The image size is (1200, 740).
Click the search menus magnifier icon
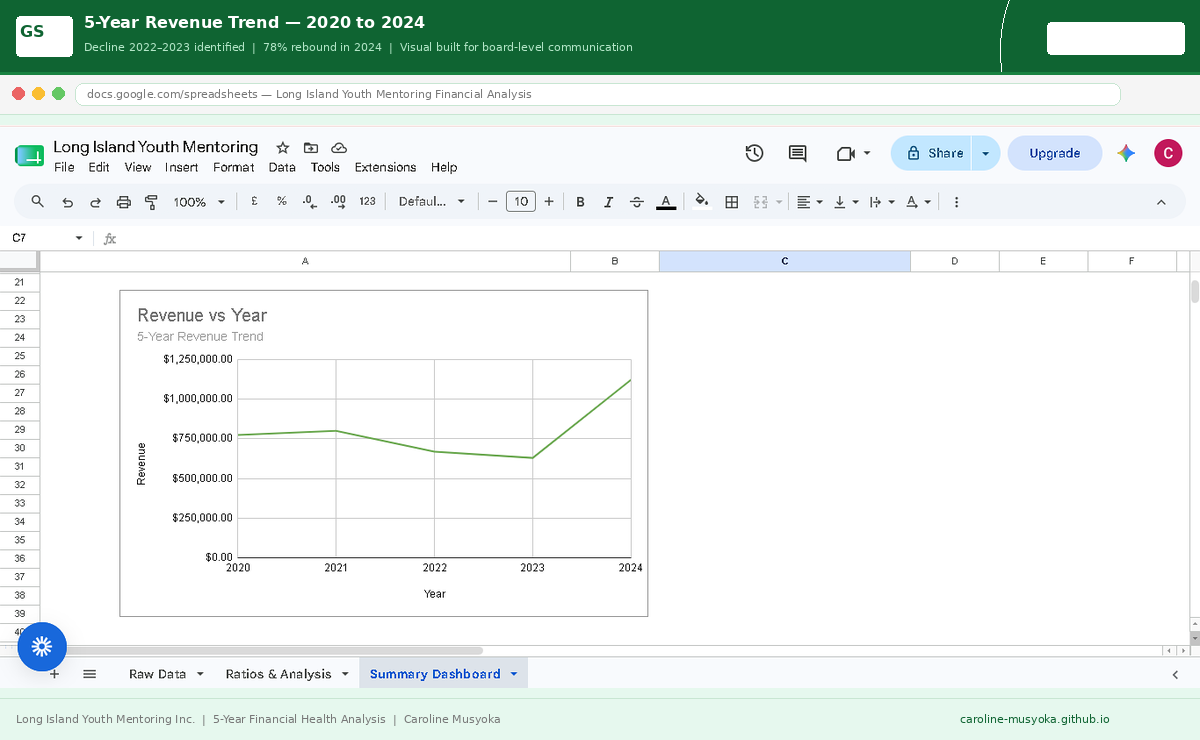(38, 201)
